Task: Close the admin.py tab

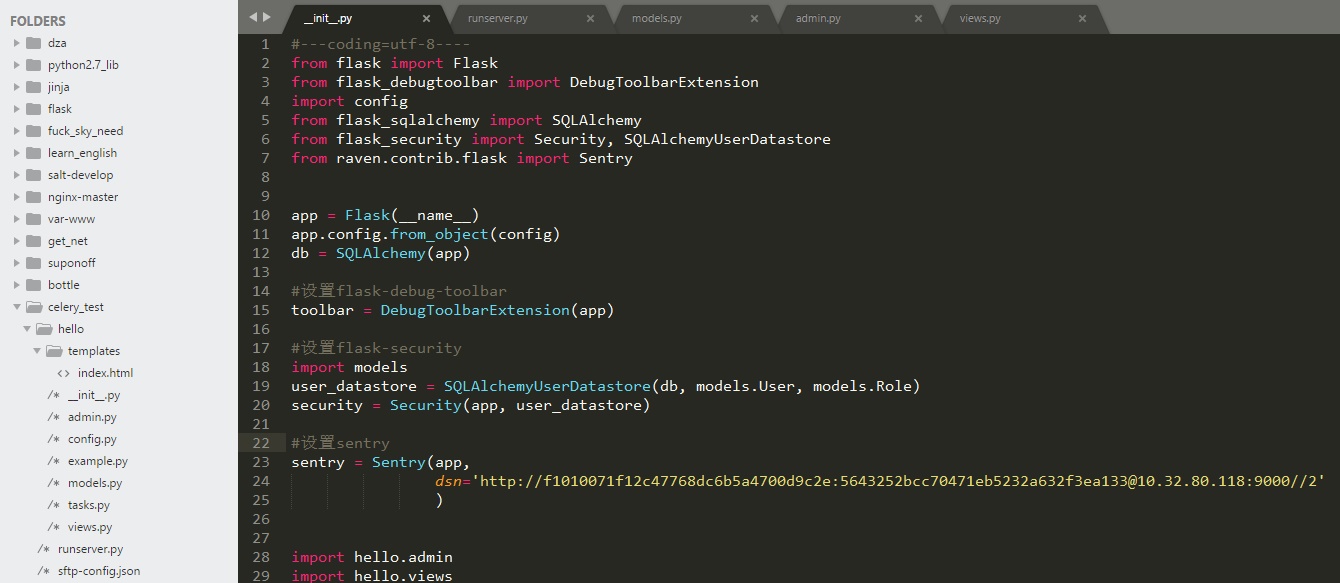Action: click(x=918, y=18)
